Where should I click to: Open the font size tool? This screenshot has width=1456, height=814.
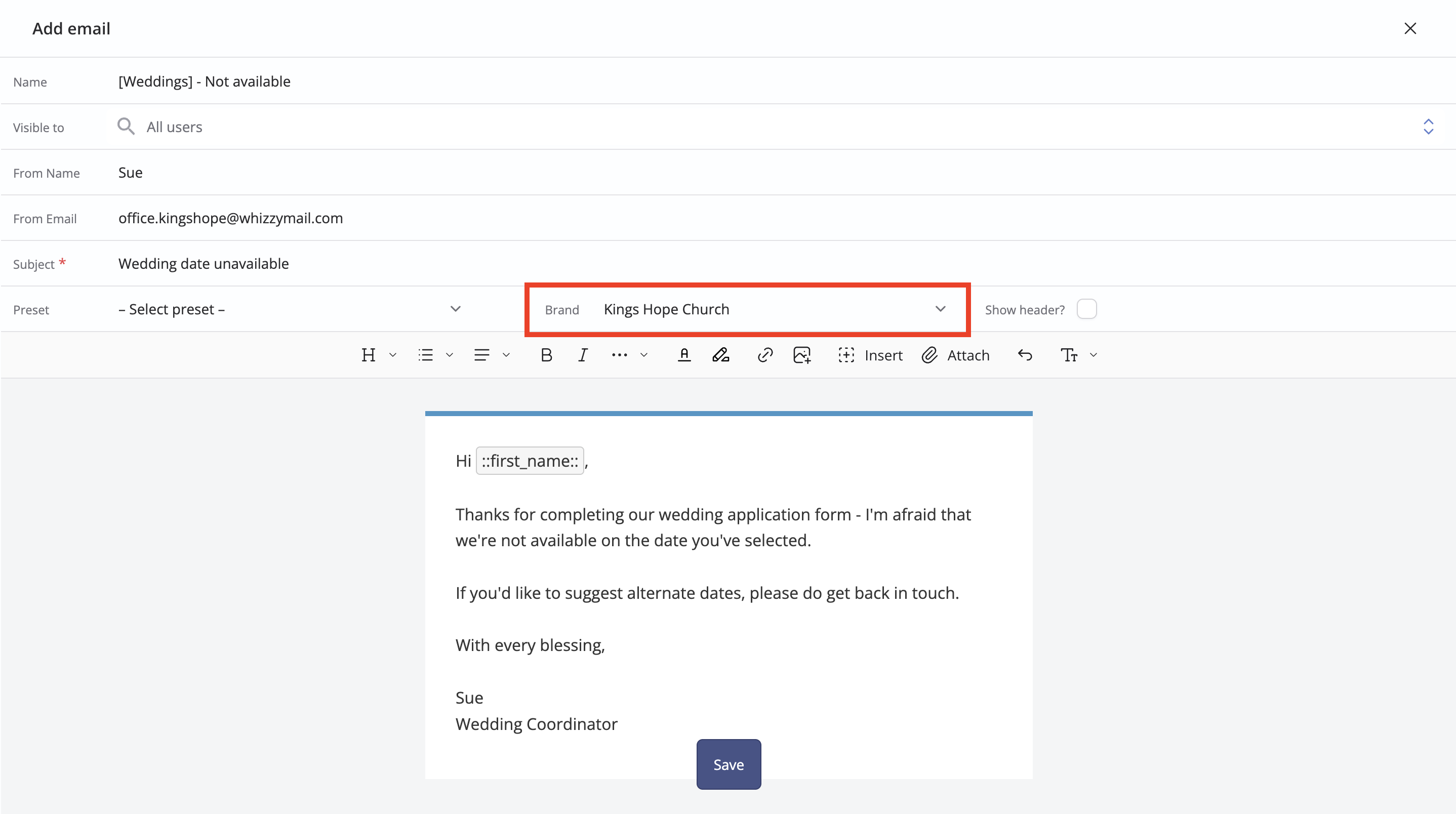(x=1069, y=355)
